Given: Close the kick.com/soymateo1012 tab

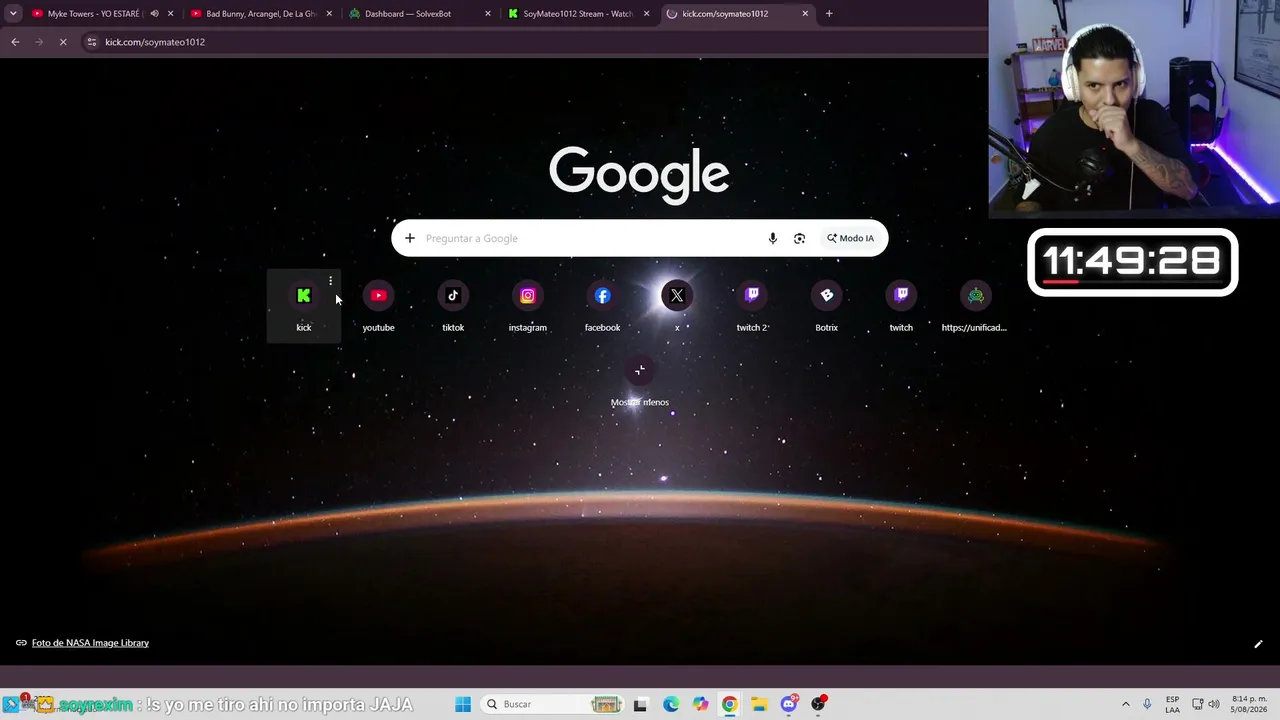Looking at the screenshot, I should pyautogui.click(x=806, y=14).
